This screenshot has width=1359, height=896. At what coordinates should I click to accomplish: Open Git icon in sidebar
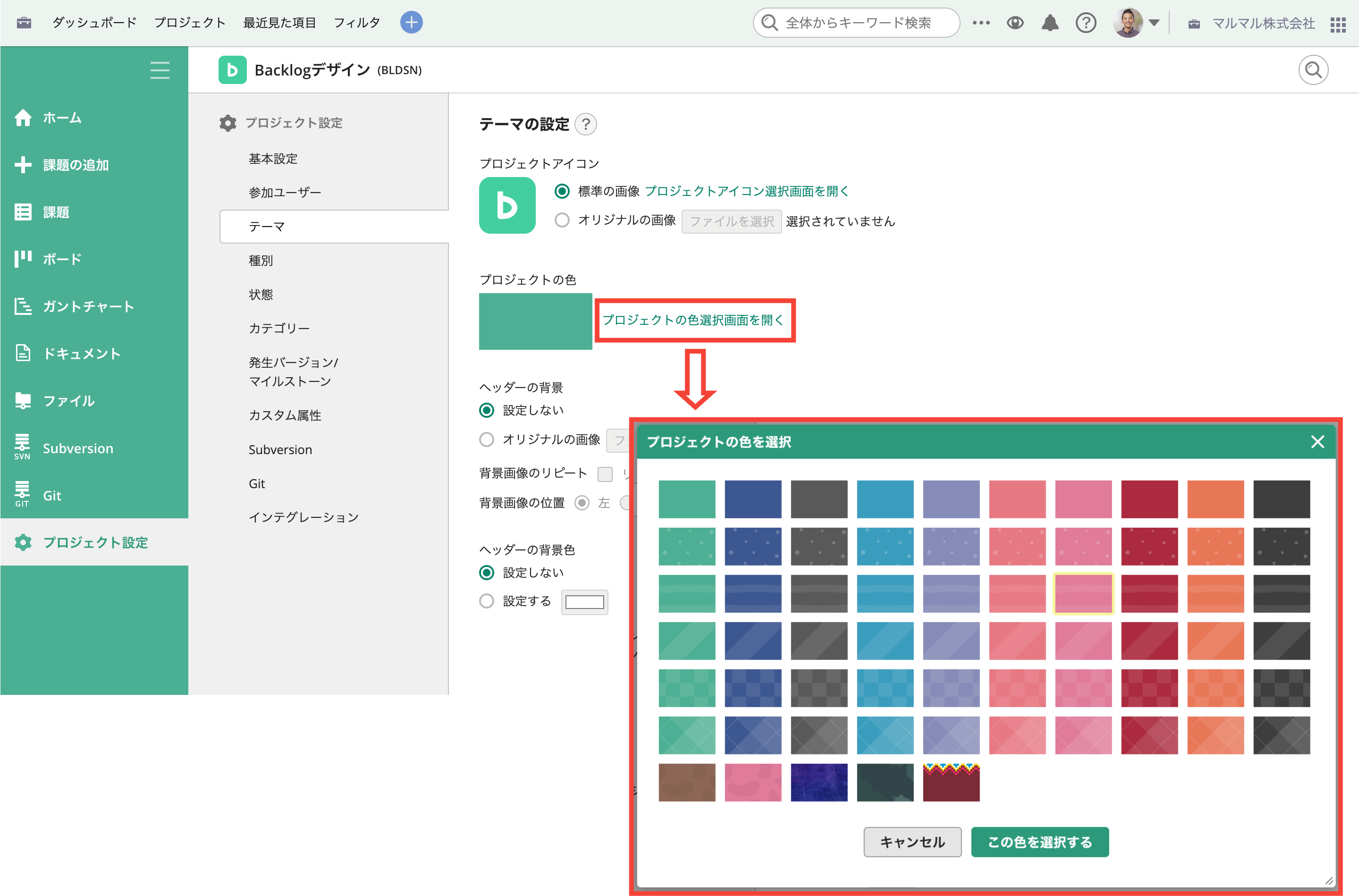[22, 494]
